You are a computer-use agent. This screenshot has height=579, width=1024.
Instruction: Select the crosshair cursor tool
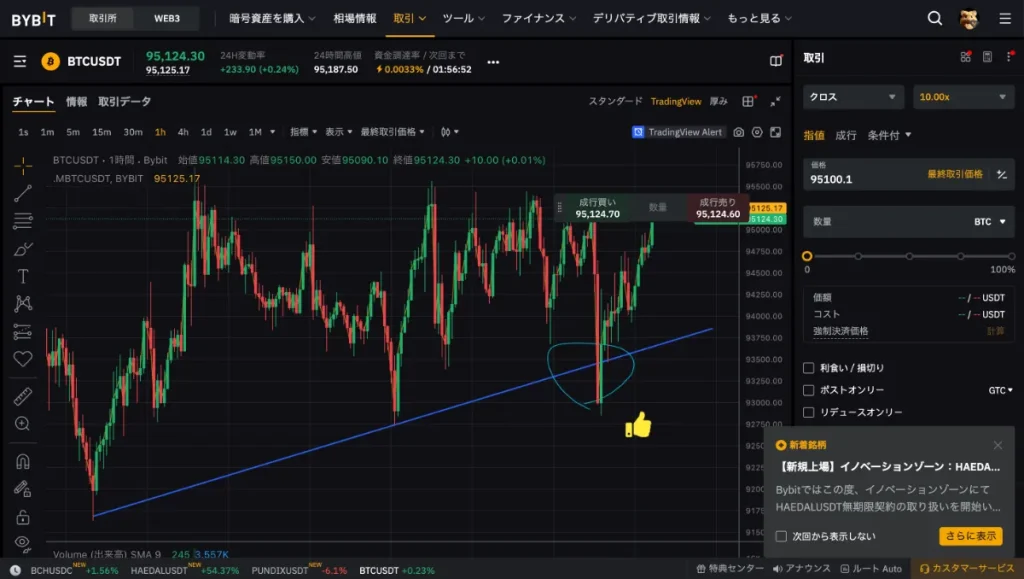(x=23, y=166)
